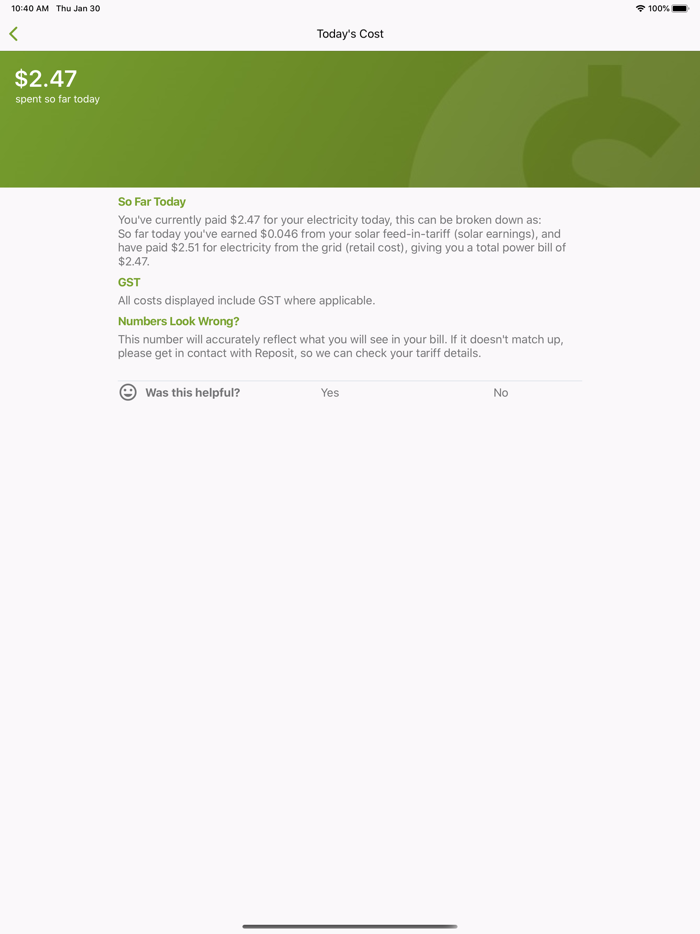Tap the contact Reposit tariff details text
This screenshot has width=700, height=934.
pos(341,346)
